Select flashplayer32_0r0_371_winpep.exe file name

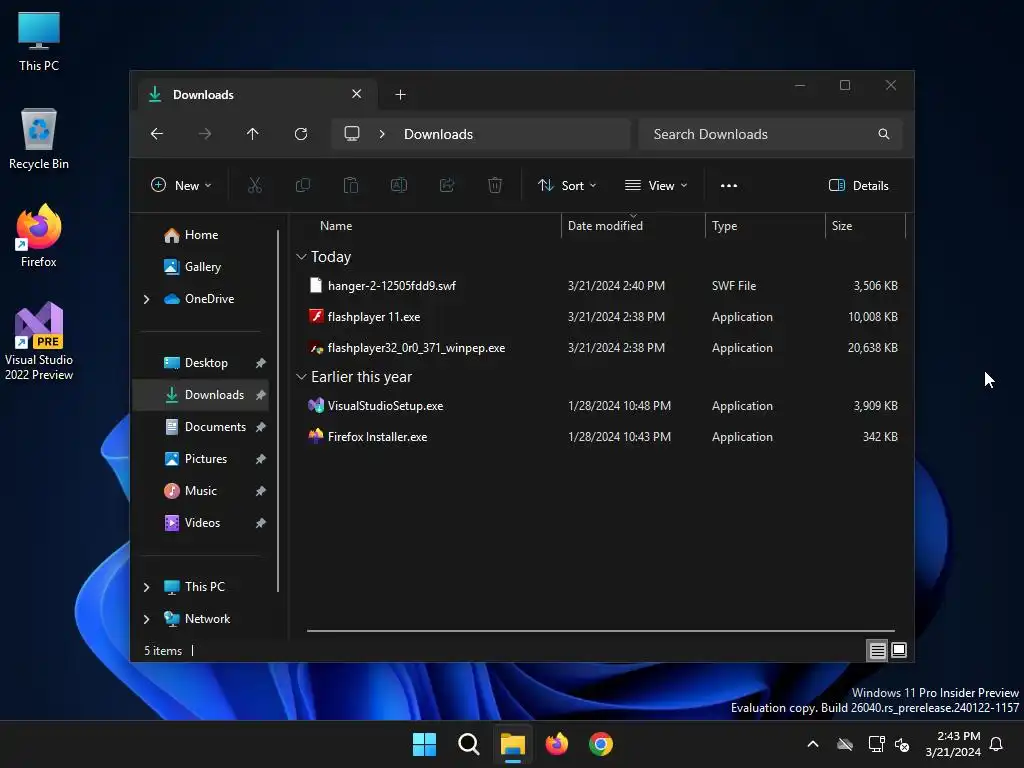pos(416,348)
